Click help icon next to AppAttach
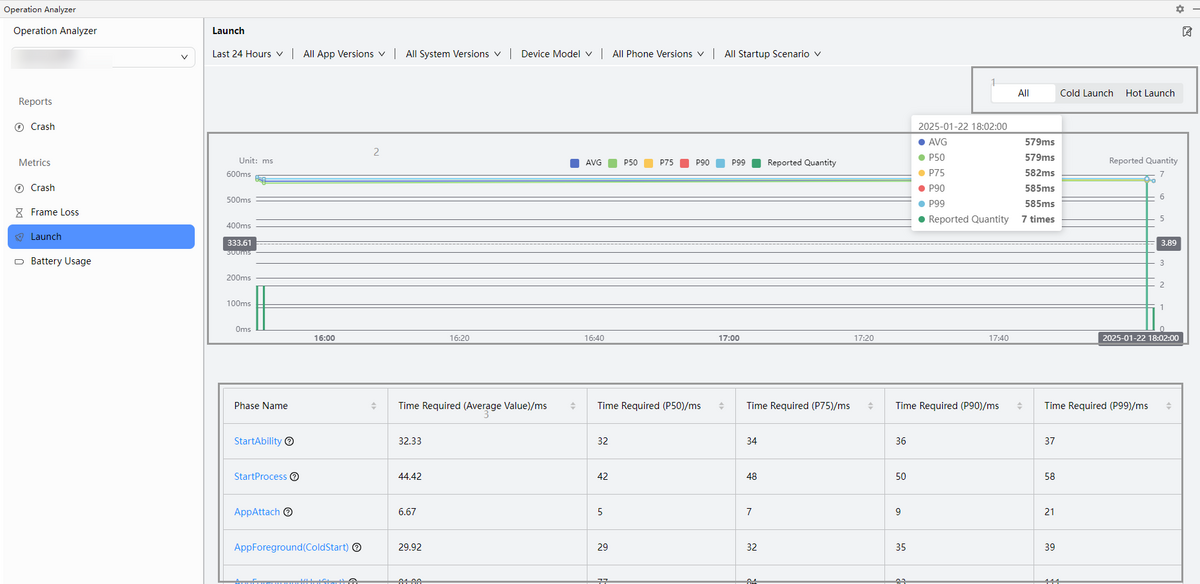The width and height of the screenshot is (1200, 584). point(288,512)
